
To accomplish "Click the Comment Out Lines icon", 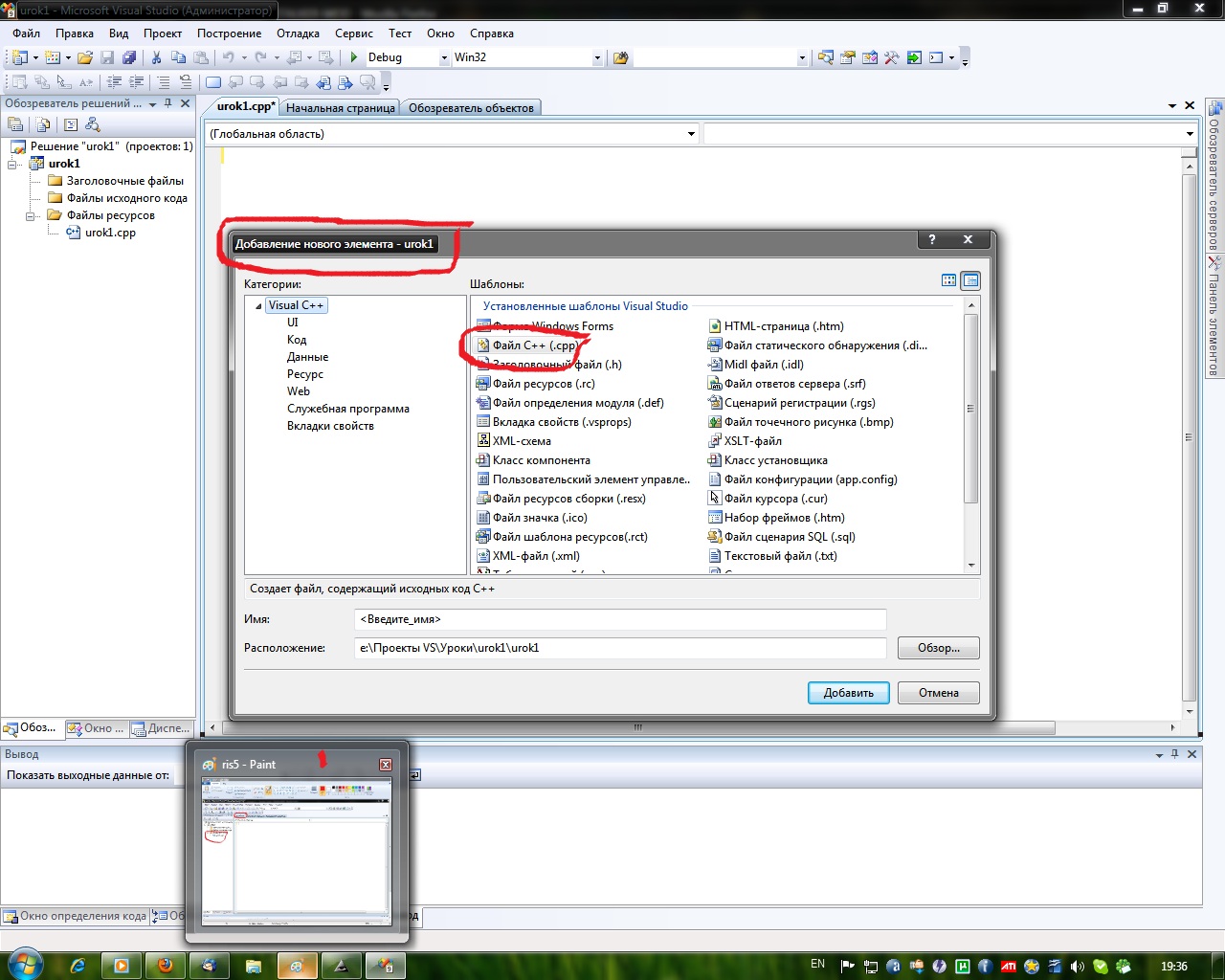I will point(164,82).
